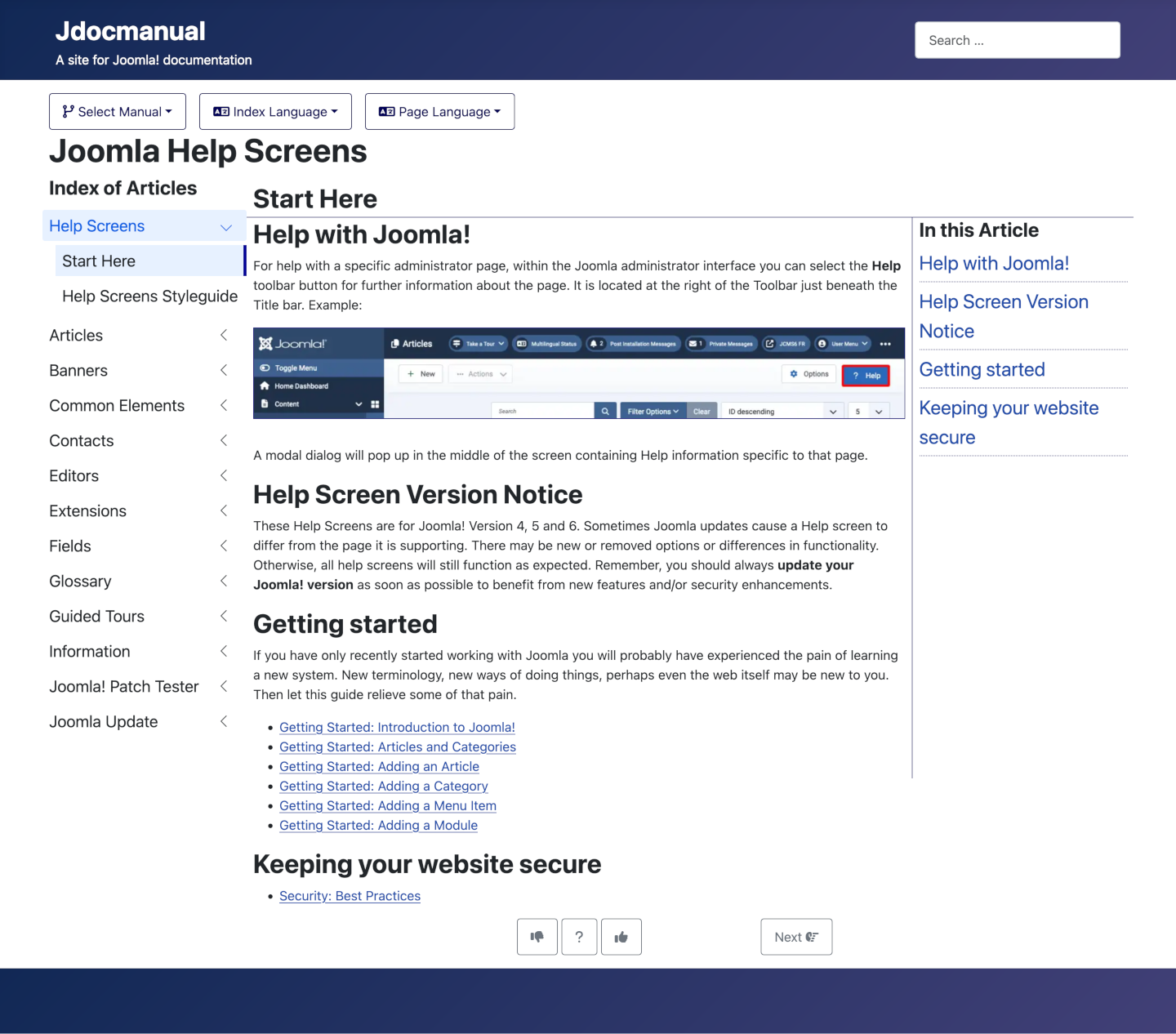The width and height of the screenshot is (1176, 1034).
Task: Jump to Getting started section link
Action: (982, 370)
